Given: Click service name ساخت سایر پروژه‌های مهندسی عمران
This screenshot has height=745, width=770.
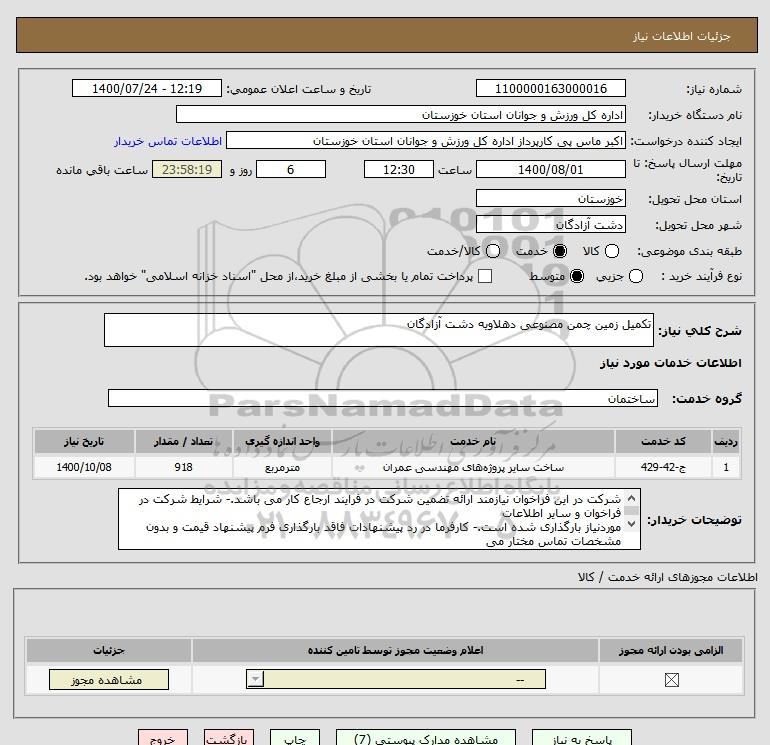Looking at the screenshot, I should [473, 467].
